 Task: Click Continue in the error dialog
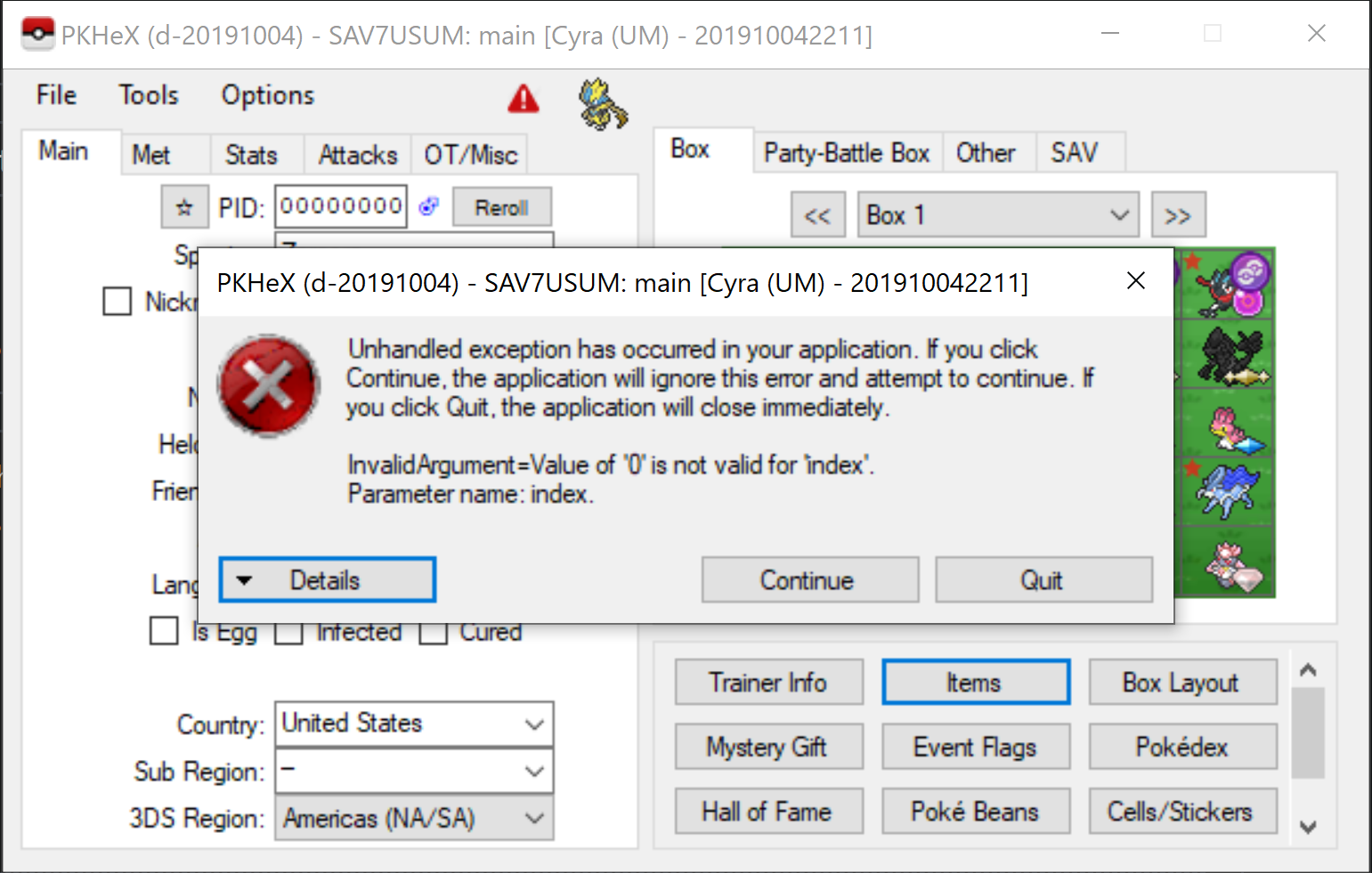click(810, 580)
